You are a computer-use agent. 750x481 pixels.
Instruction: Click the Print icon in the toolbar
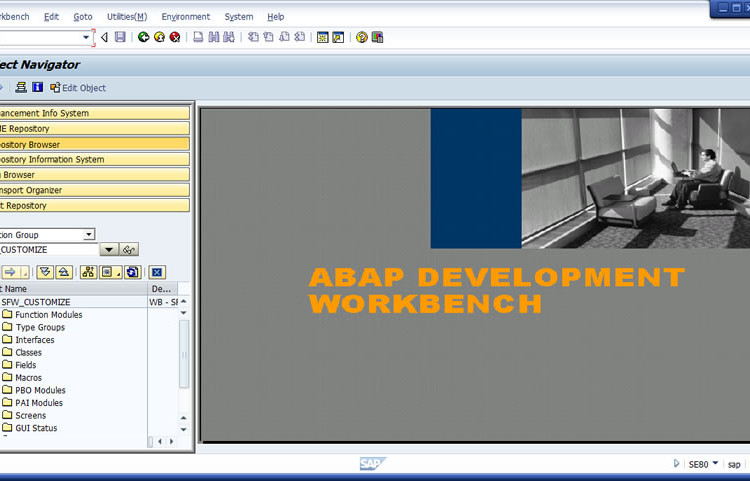(198, 37)
